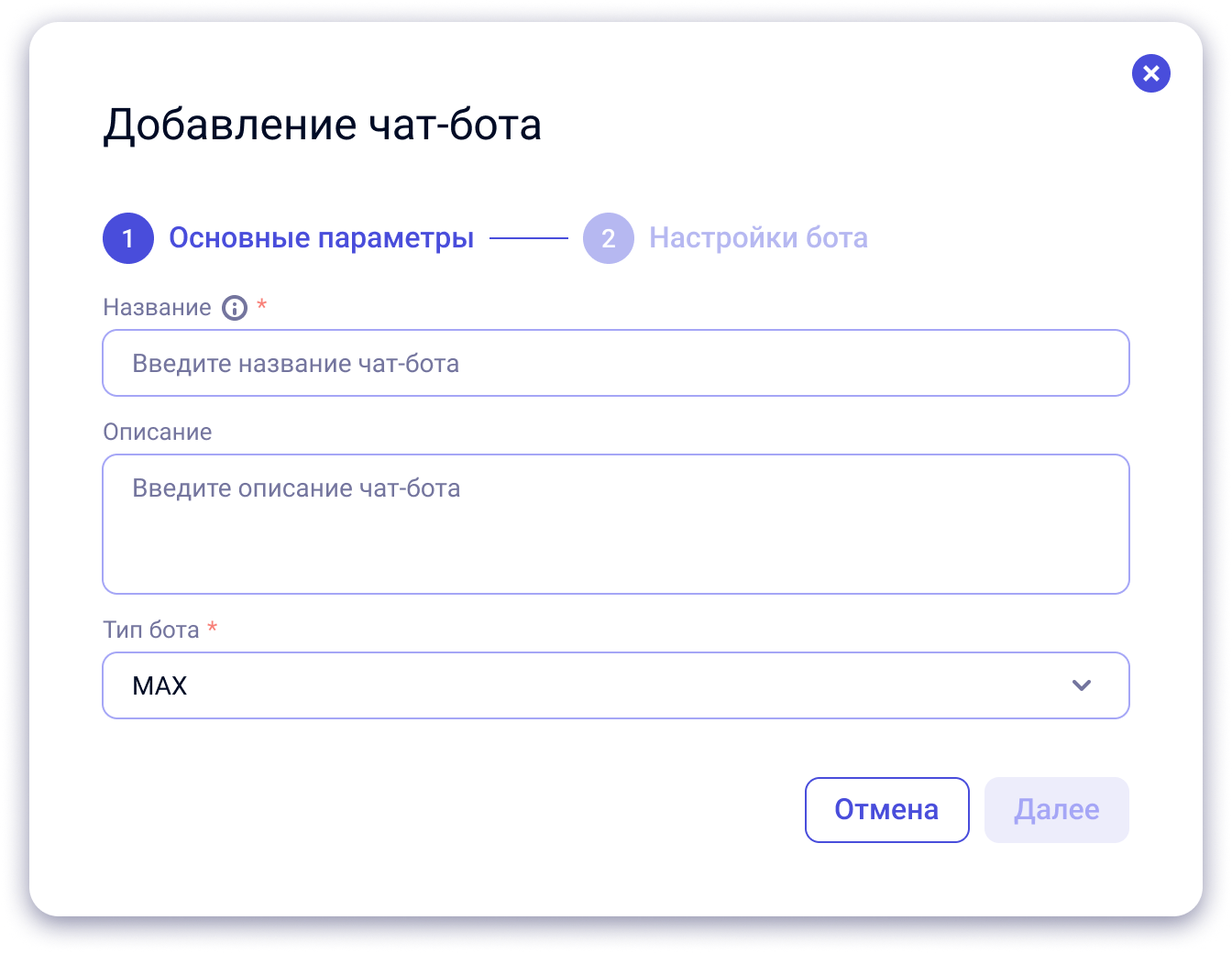The height and width of the screenshot is (953, 1232).
Task: Click the Тип бота field label
Action: (x=150, y=630)
